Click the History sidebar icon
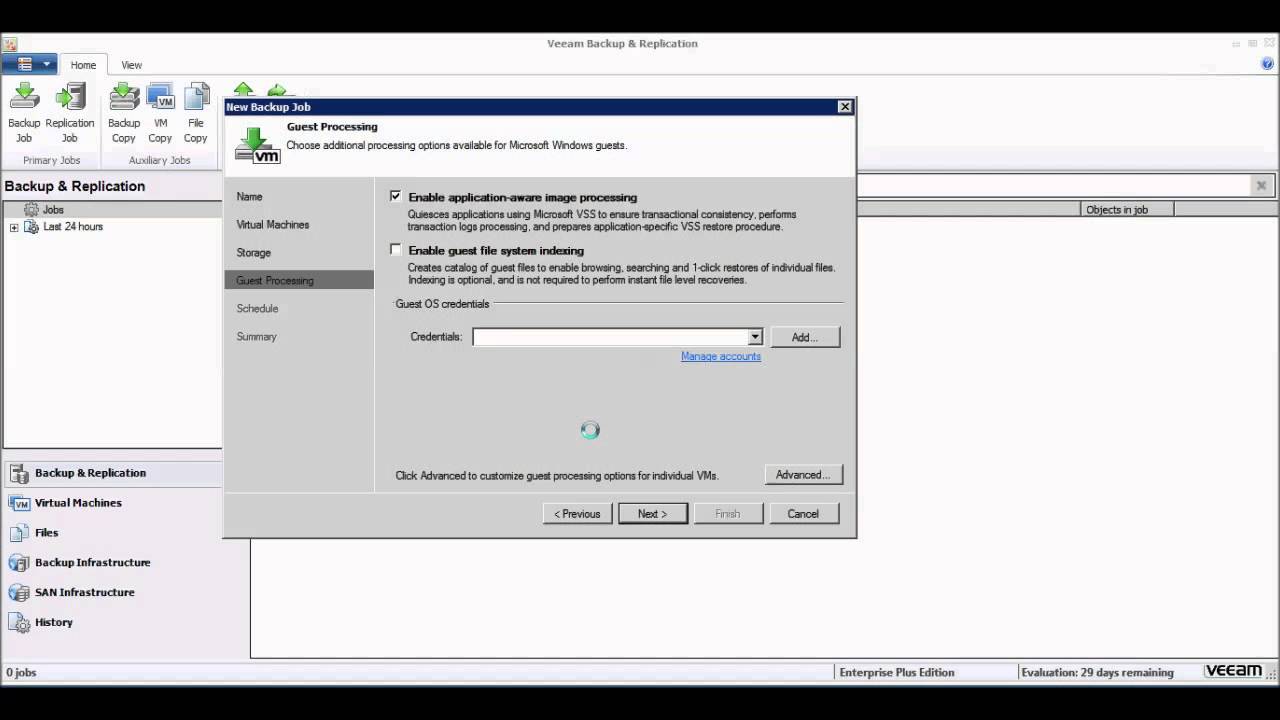 pos(19,622)
